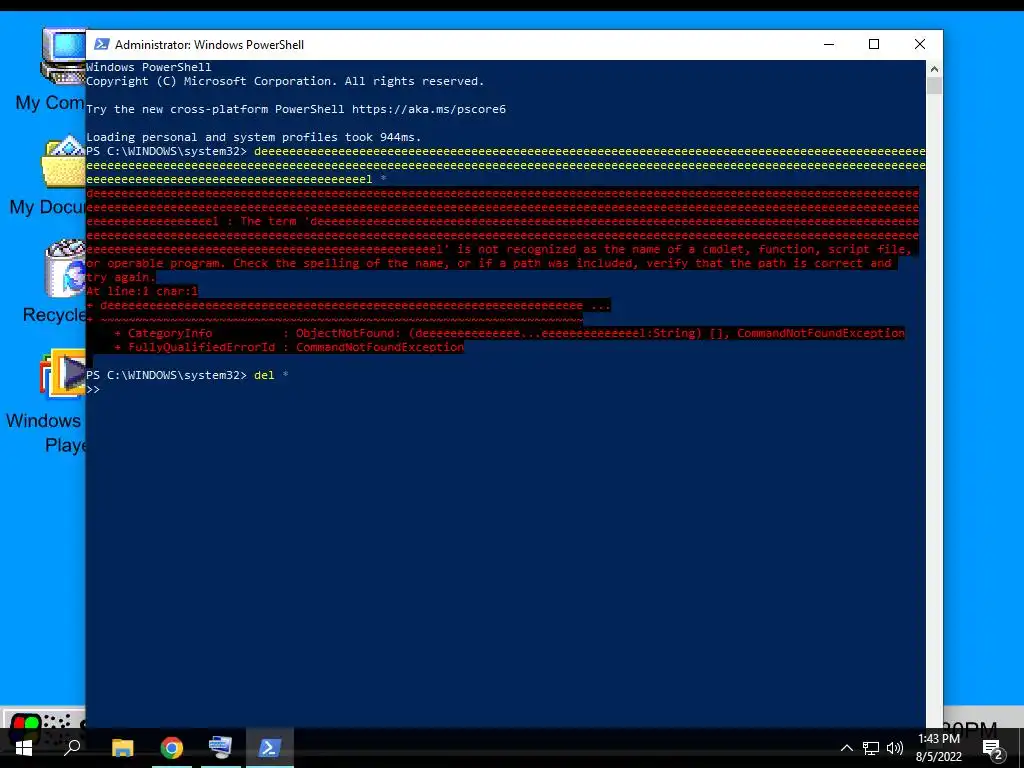Viewport: 1024px width, 768px height.
Task: Click the 'Copyright (C) Microsoft Corporation' line
Action: click(x=285, y=81)
